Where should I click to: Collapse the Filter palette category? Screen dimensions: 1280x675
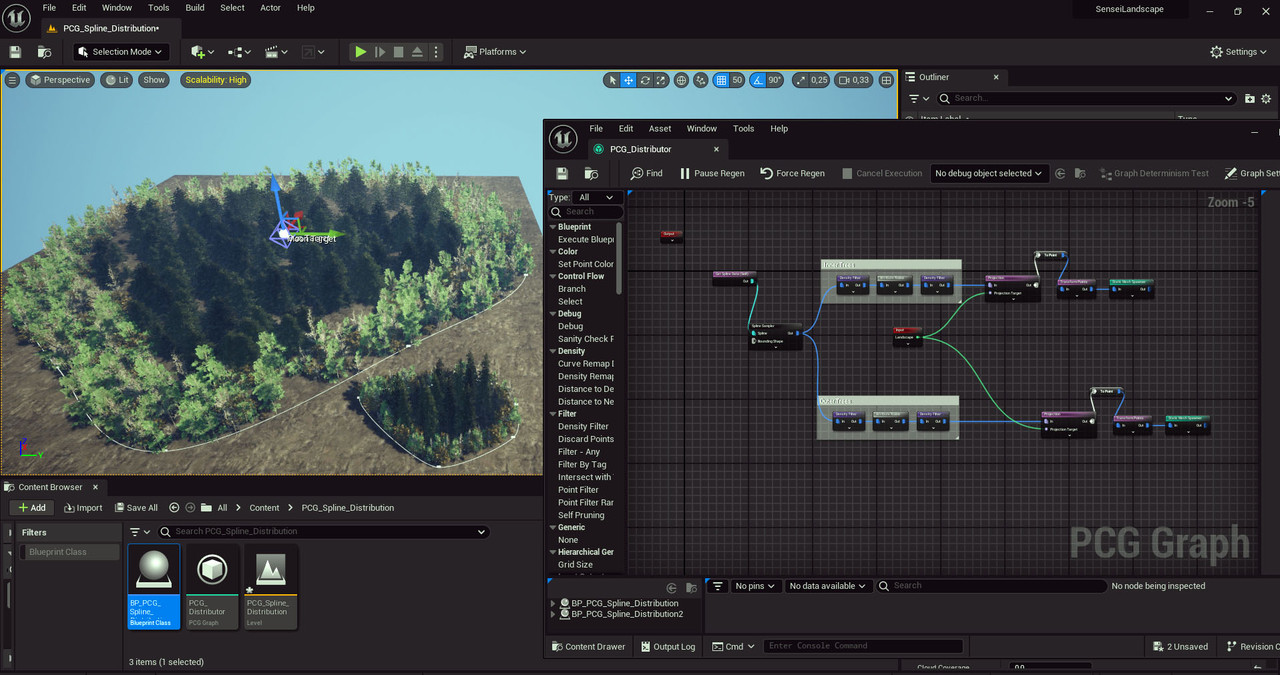[x=552, y=413]
